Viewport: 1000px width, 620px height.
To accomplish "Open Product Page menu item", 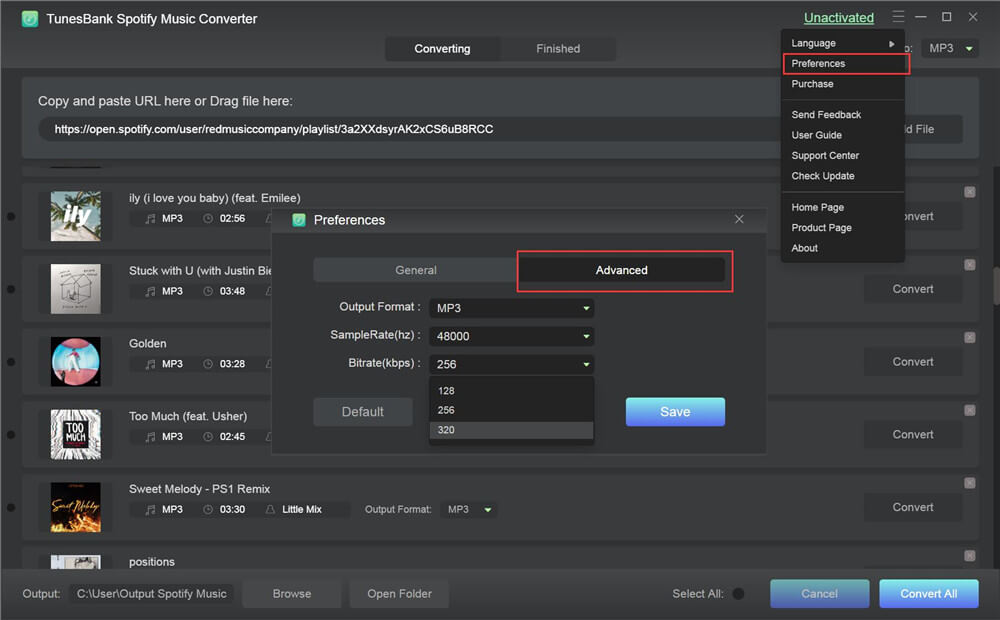I will [x=843, y=228].
